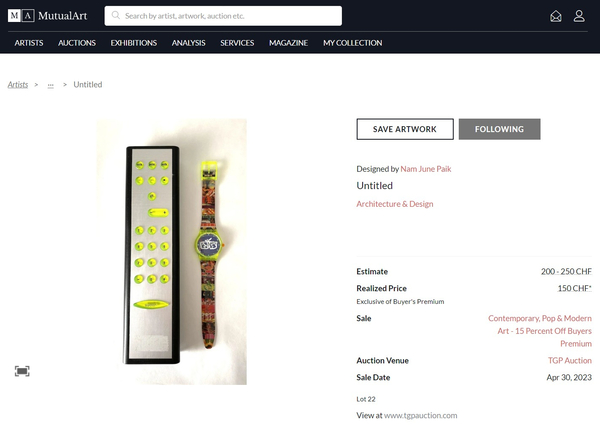The height and width of the screenshot is (425, 600).
Task: Go to the Exhibitions section
Action: pyautogui.click(x=134, y=43)
